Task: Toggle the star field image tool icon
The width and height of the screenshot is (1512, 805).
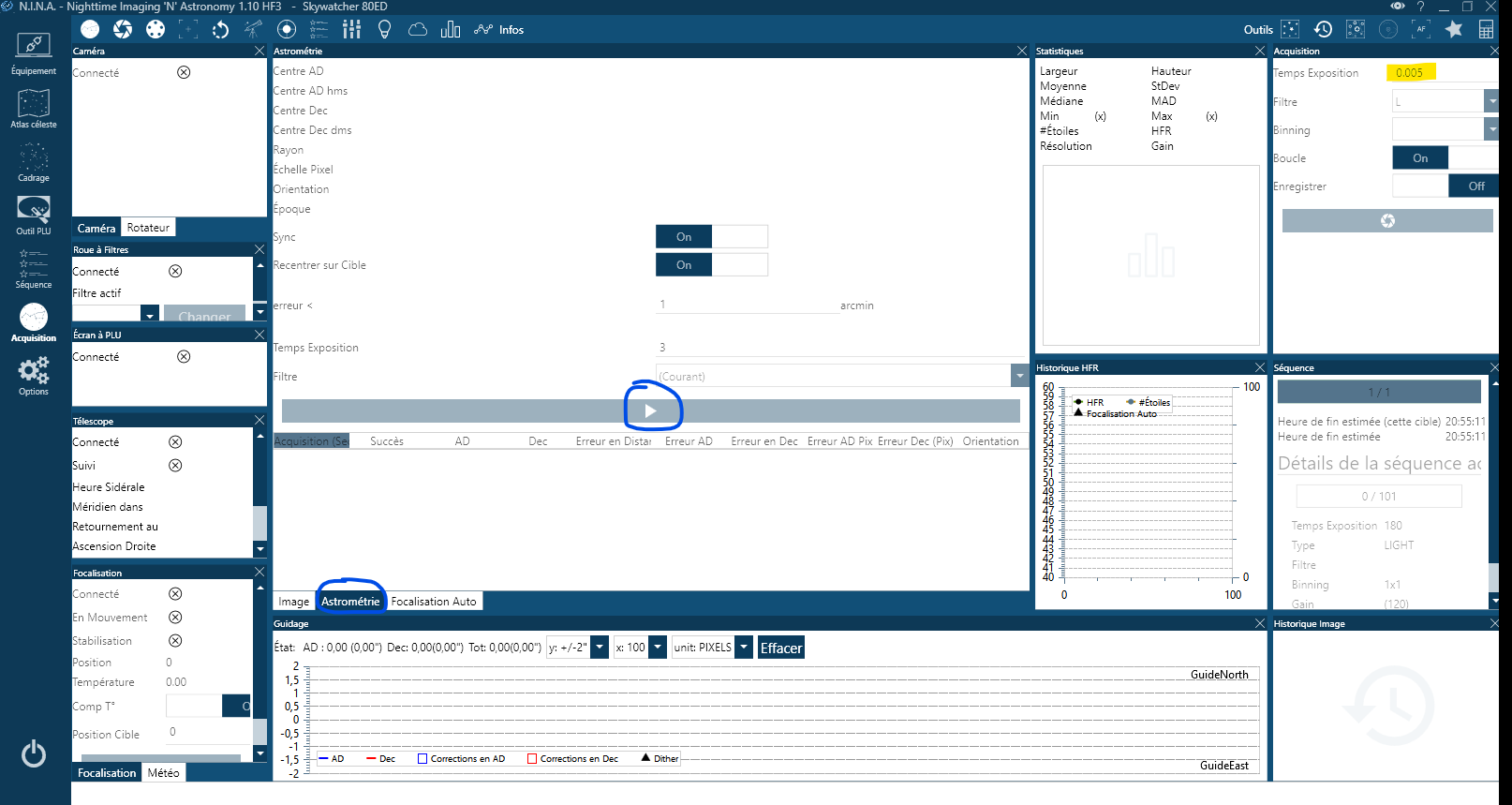Action: [x=1290, y=29]
